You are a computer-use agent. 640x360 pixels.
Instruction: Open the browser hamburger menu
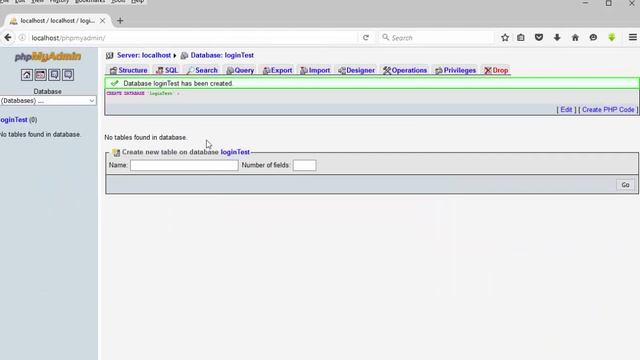pos(633,38)
